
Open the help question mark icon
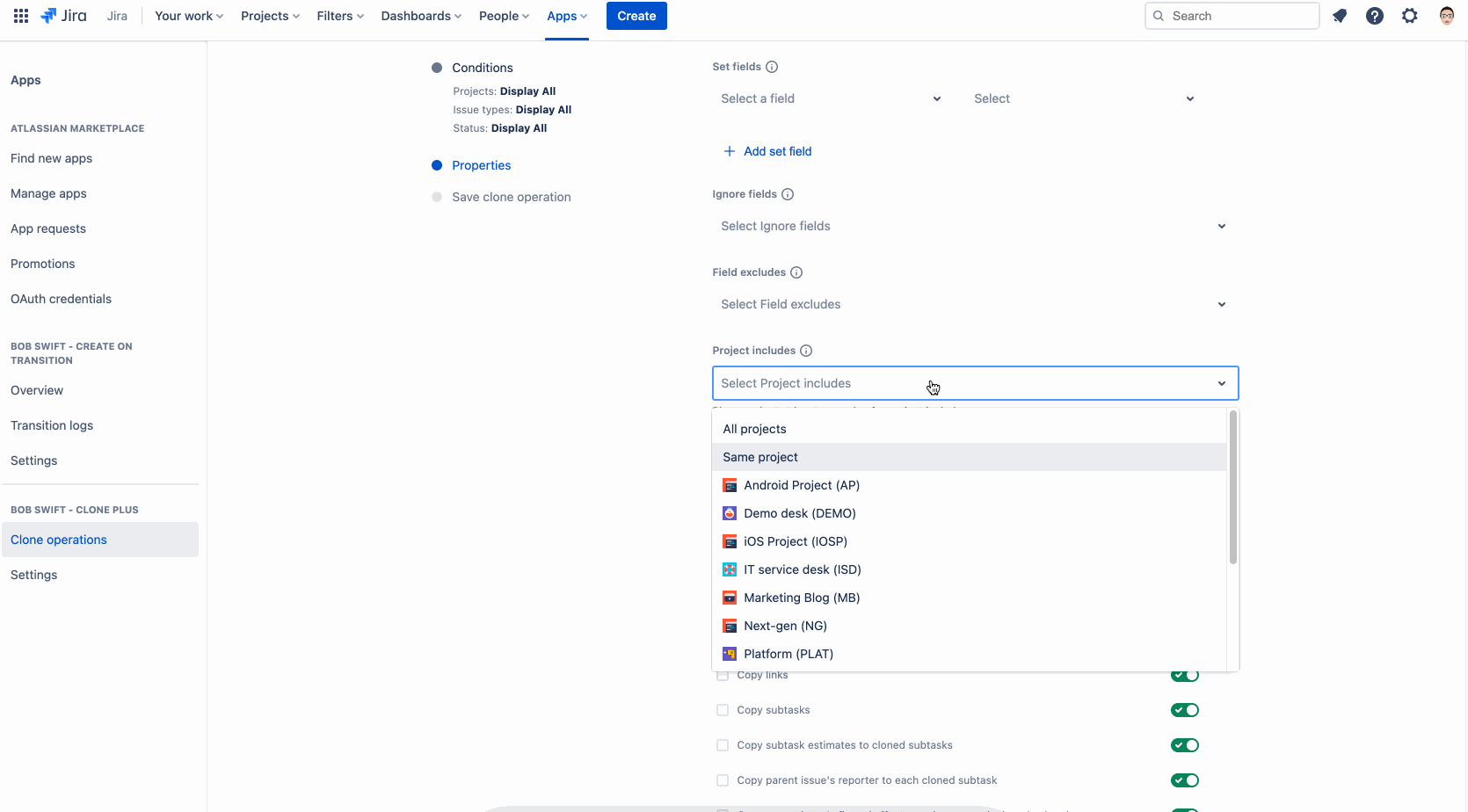(1375, 16)
